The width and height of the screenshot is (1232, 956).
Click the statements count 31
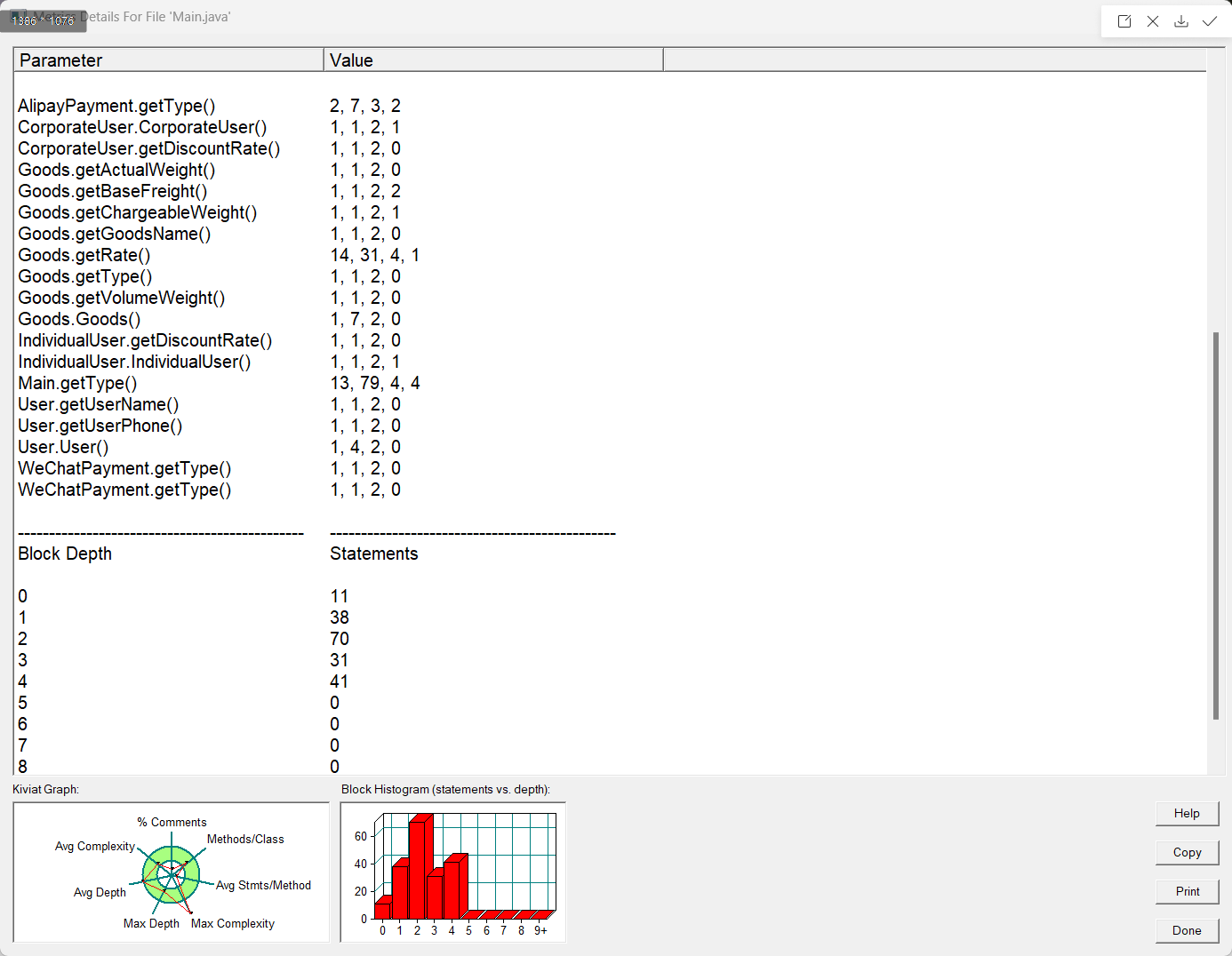click(x=340, y=660)
